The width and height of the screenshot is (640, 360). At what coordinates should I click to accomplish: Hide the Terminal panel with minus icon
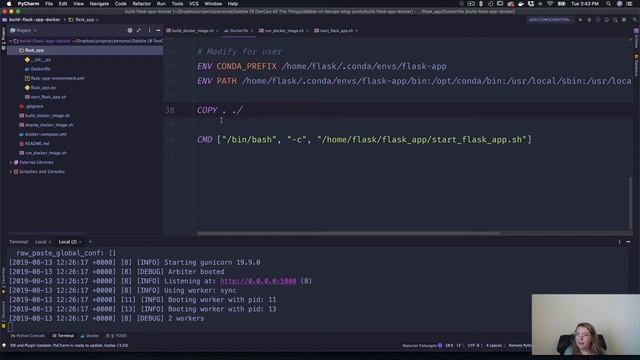[x=628, y=242]
